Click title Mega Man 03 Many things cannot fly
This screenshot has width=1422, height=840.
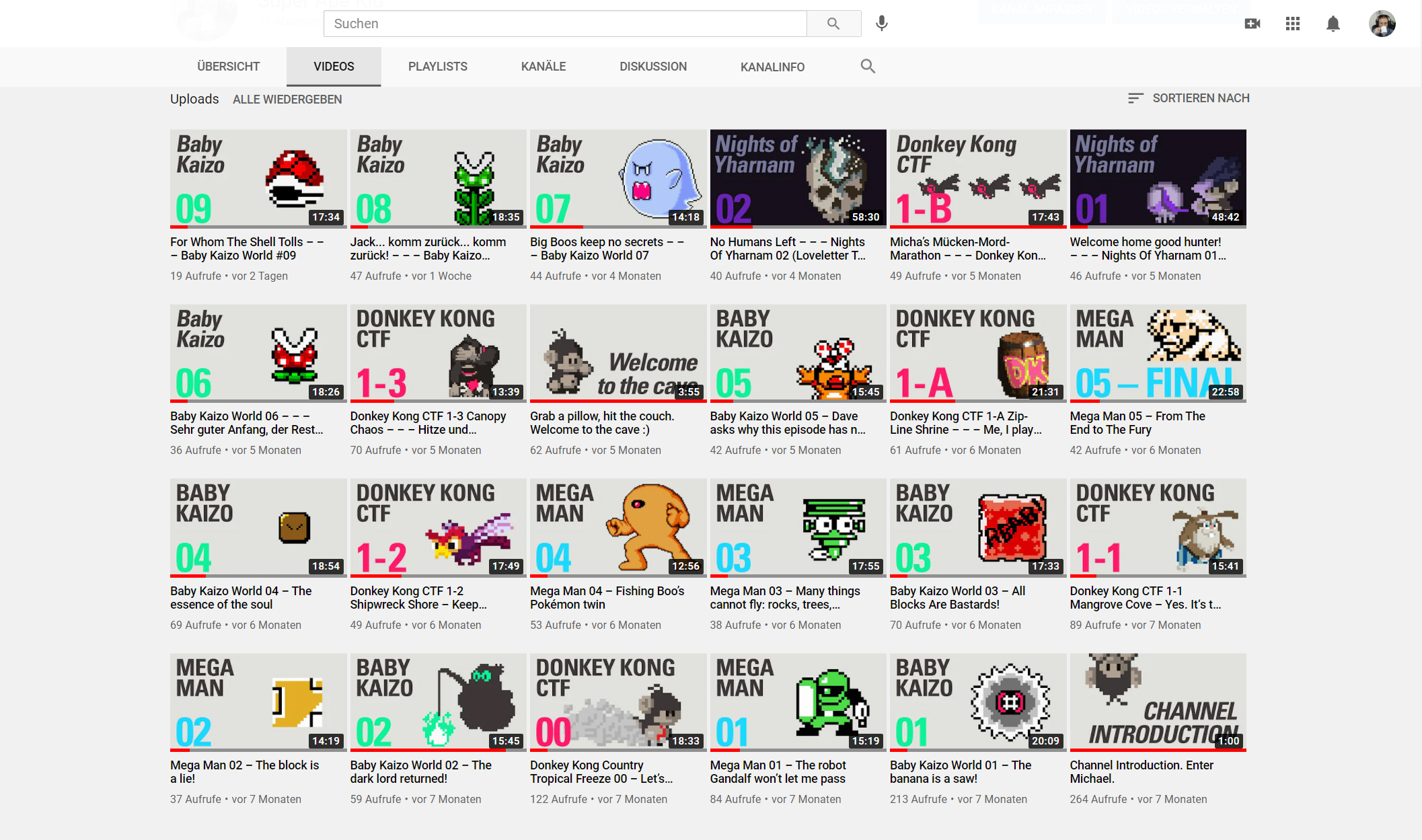pyautogui.click(x=785, y=597)
